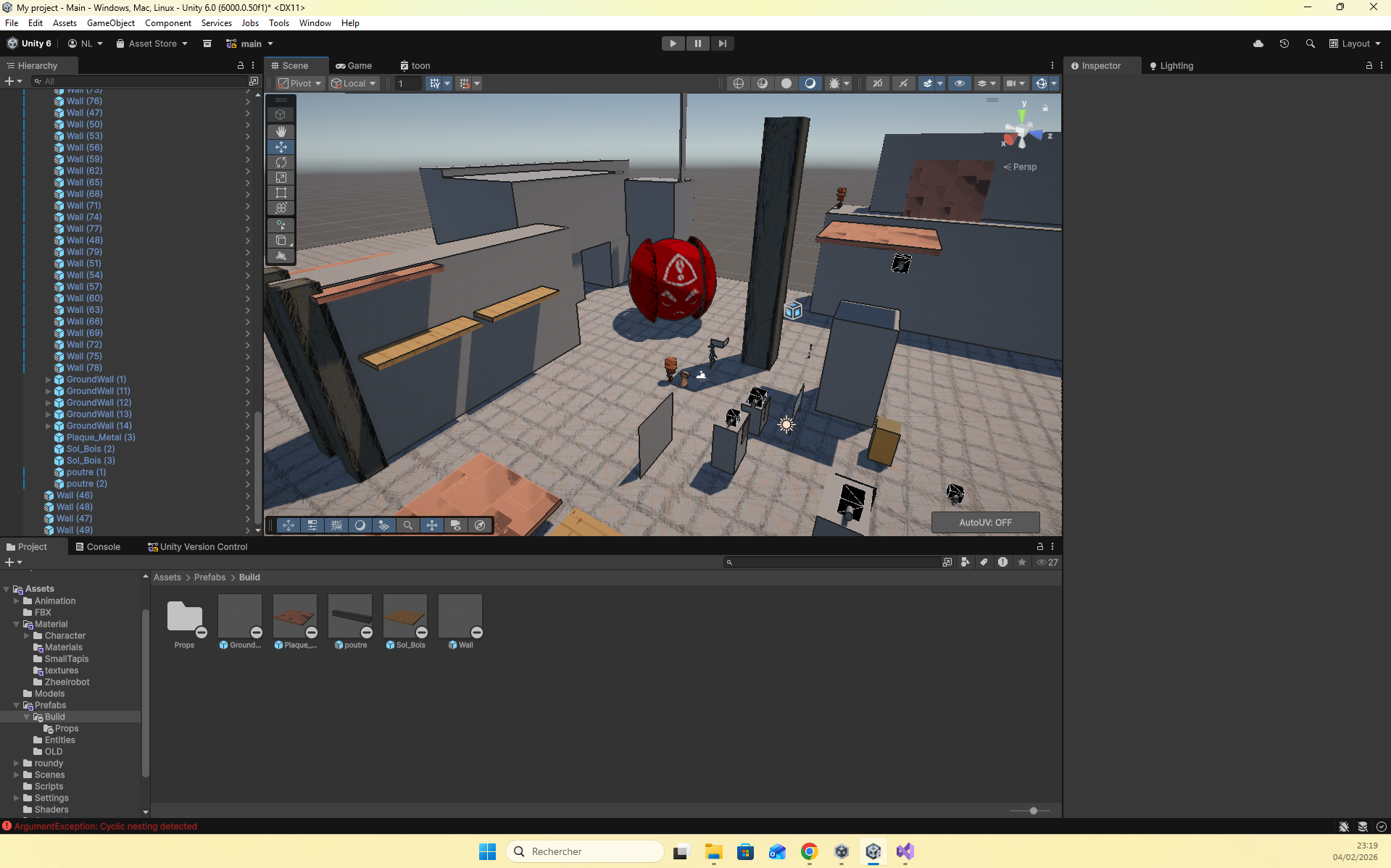The height and width of the screenshot is (868, 1391).
Task: Open the Local handle rotation dropdown
Action: tap(354, 83)
